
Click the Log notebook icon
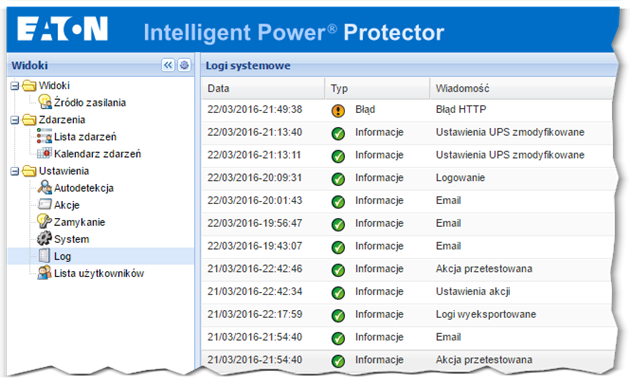click(45, 256)
